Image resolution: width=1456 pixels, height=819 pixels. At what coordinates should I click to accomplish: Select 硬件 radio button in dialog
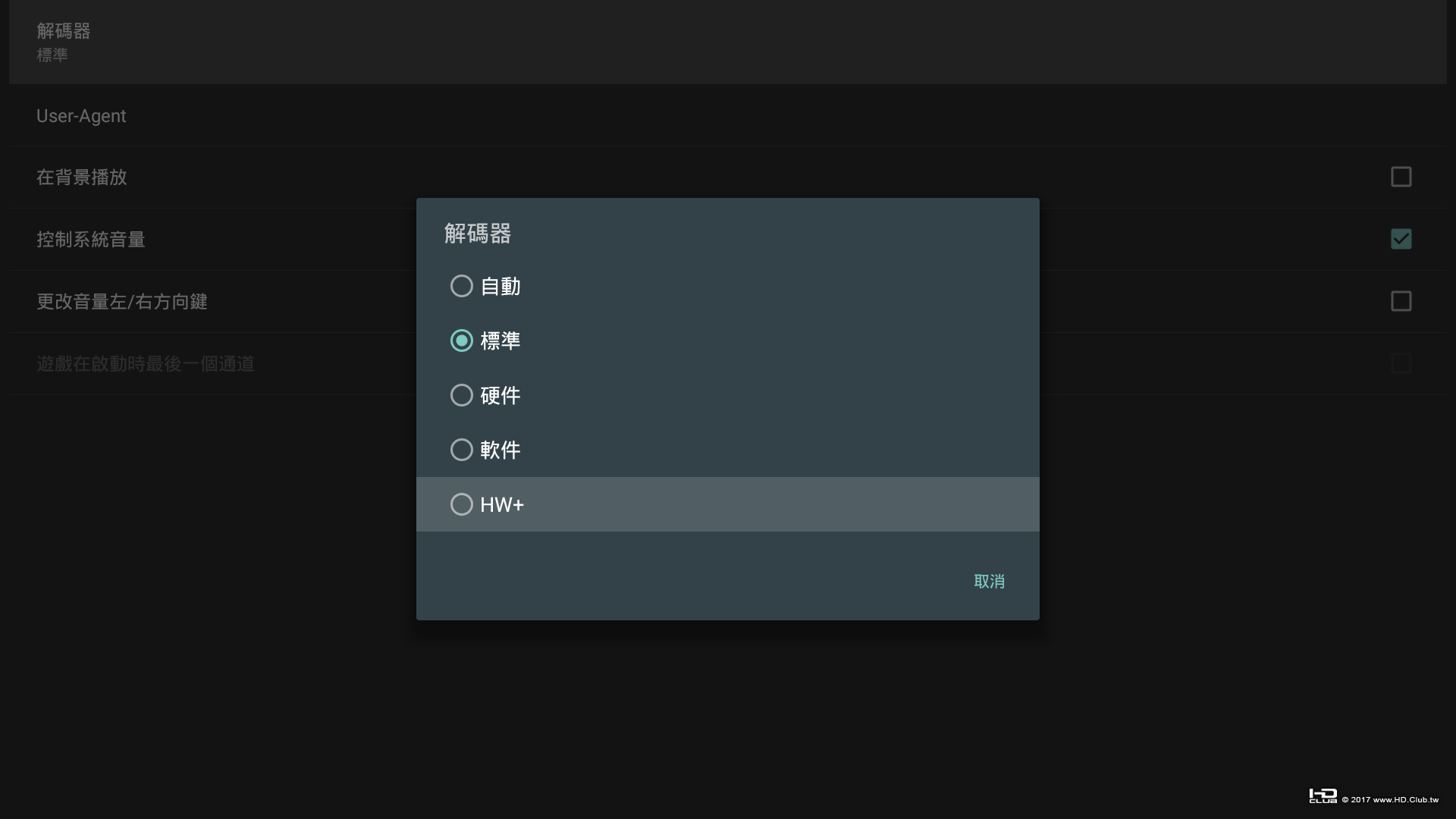click(462, 395)
